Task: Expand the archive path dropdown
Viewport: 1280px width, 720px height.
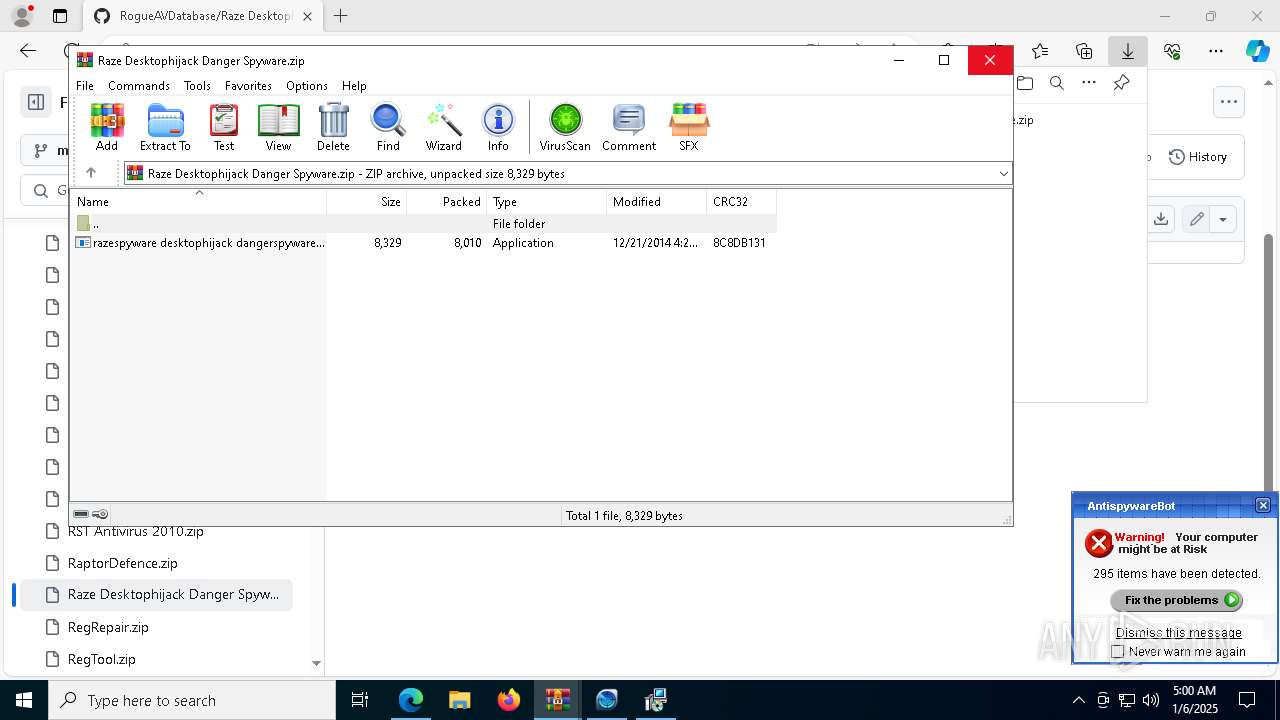Action: click(x=1003, y=174)
